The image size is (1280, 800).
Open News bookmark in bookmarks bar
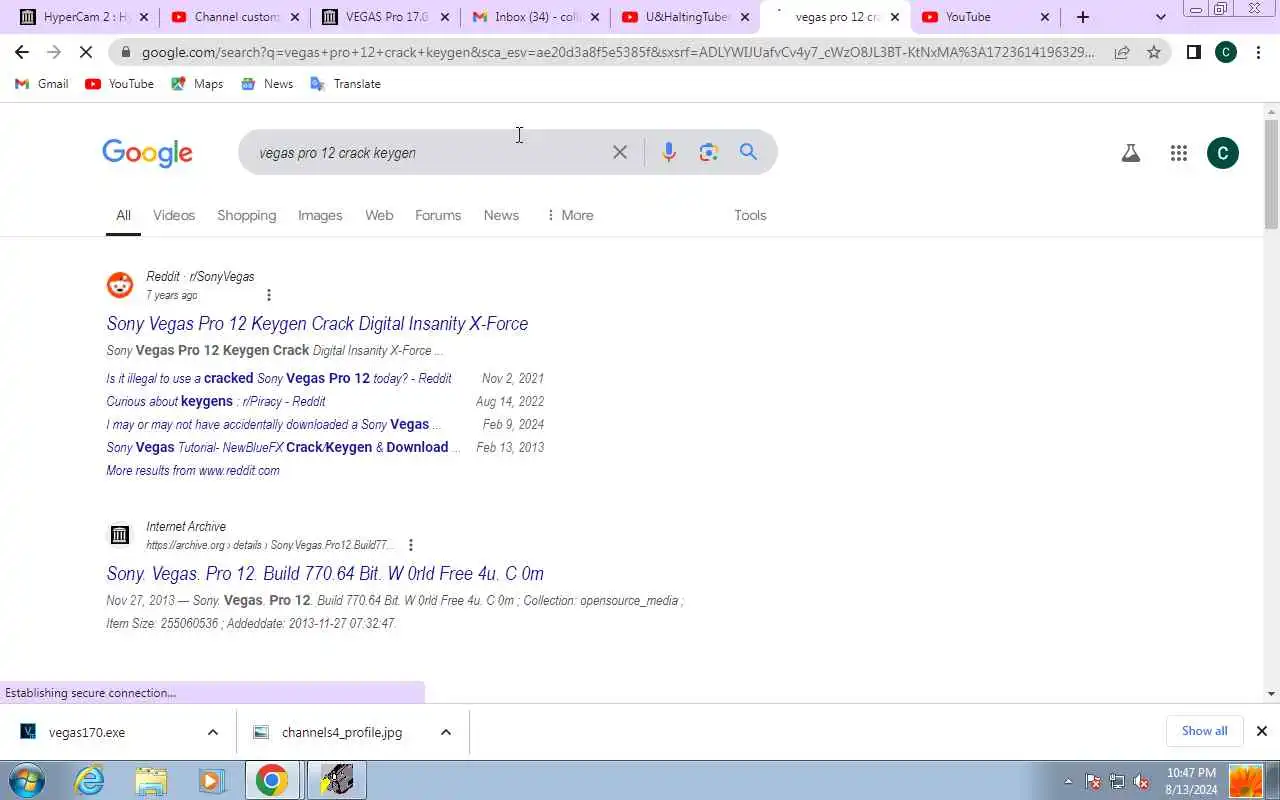[x=267, y=84]
